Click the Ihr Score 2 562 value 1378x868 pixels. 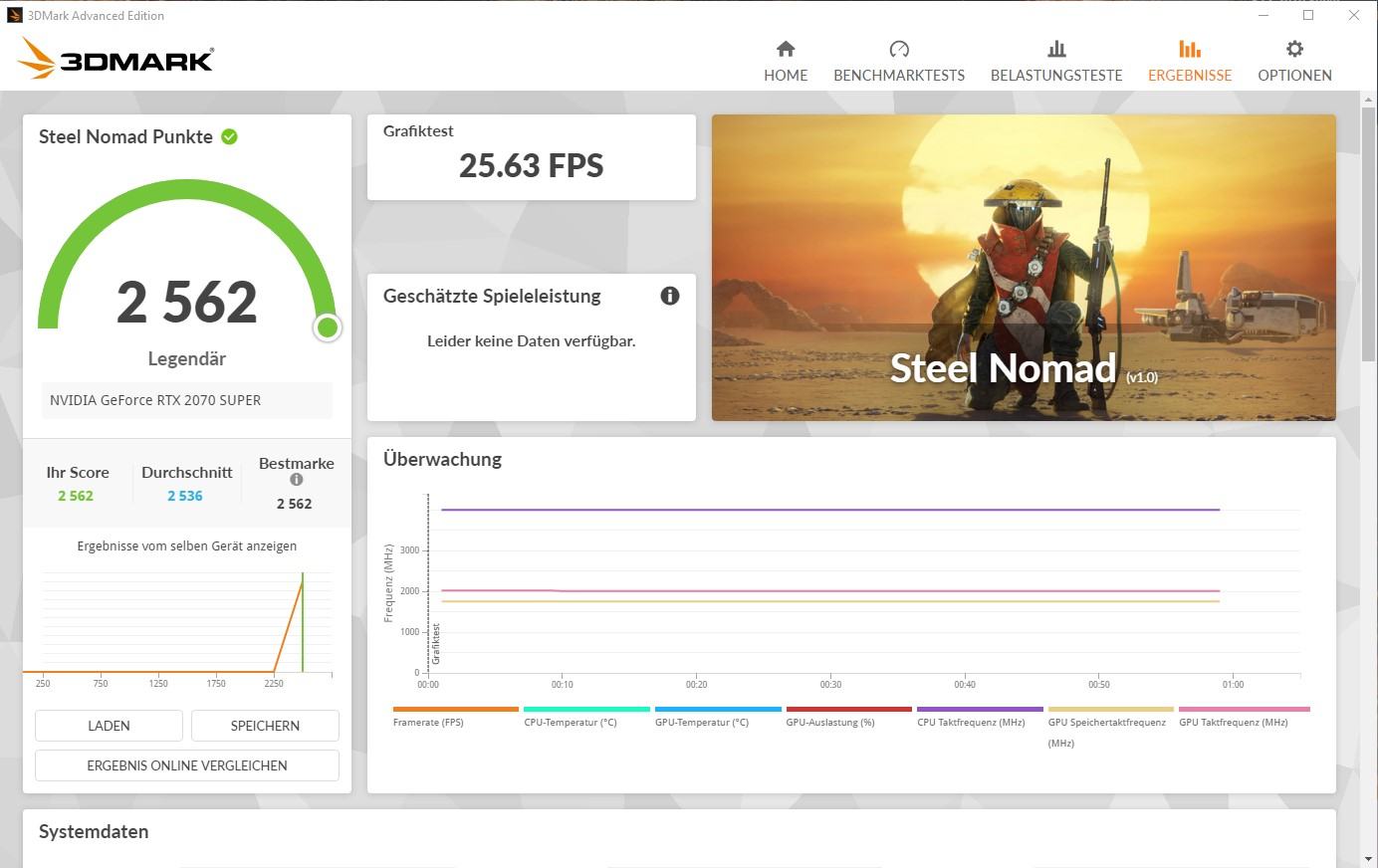pos(76,496)
